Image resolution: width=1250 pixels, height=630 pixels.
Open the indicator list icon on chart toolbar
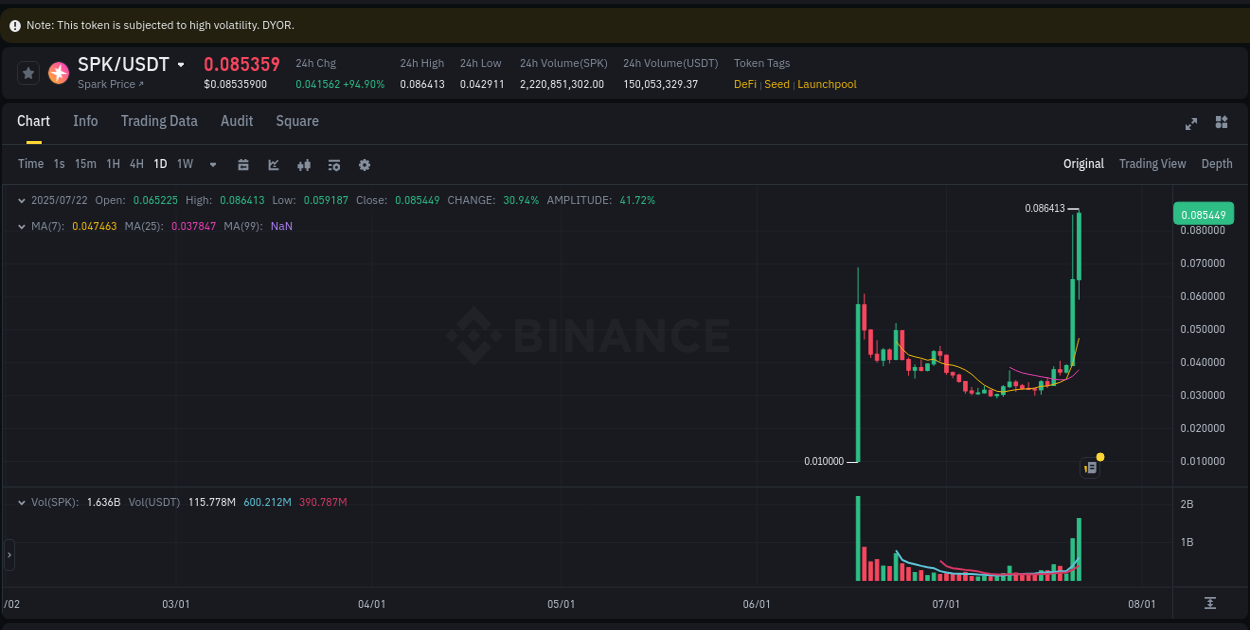coord(334,164)
